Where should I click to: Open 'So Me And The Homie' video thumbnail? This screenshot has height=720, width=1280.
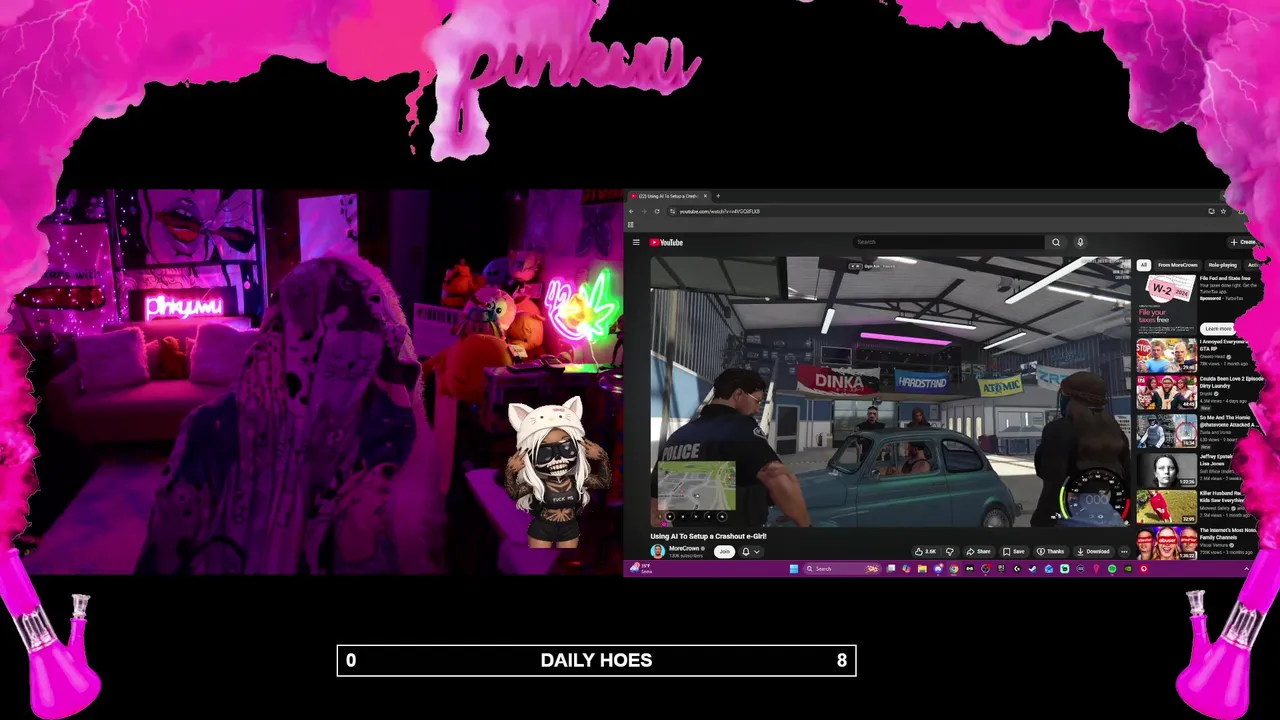point(1166,432)
